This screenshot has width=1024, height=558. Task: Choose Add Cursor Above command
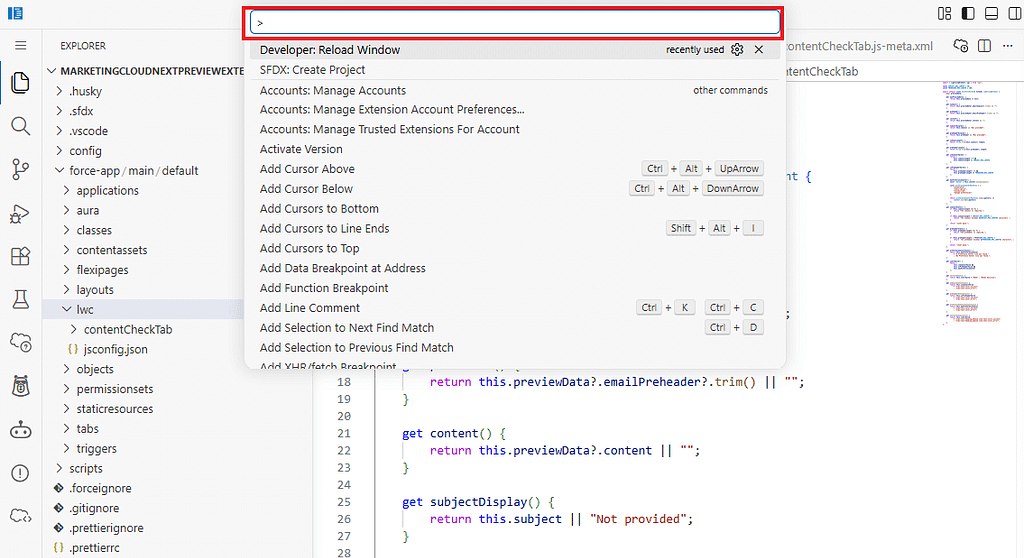(x=515, y=169)
